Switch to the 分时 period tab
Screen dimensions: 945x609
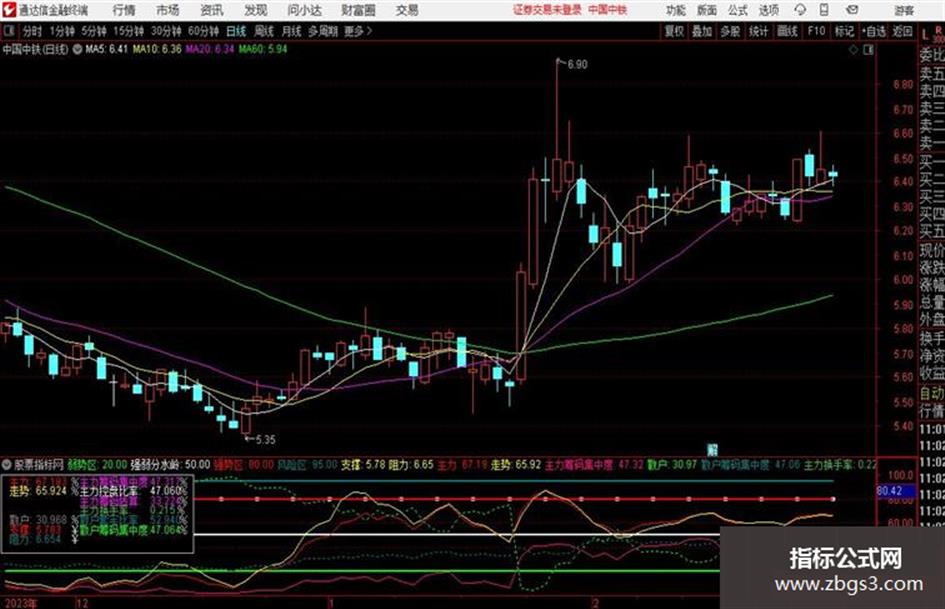point(33,31)
